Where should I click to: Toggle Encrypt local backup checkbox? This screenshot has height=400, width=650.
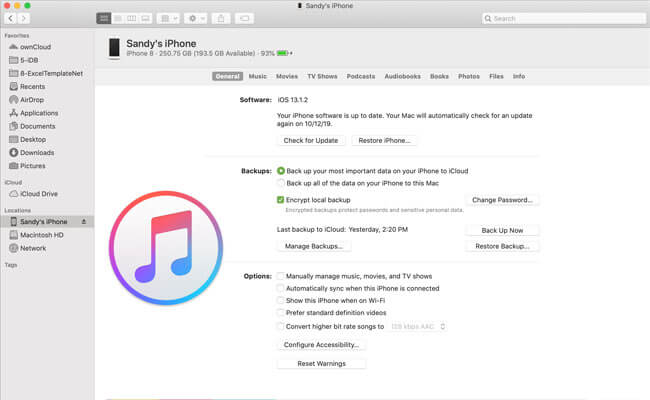click(281, 200)
